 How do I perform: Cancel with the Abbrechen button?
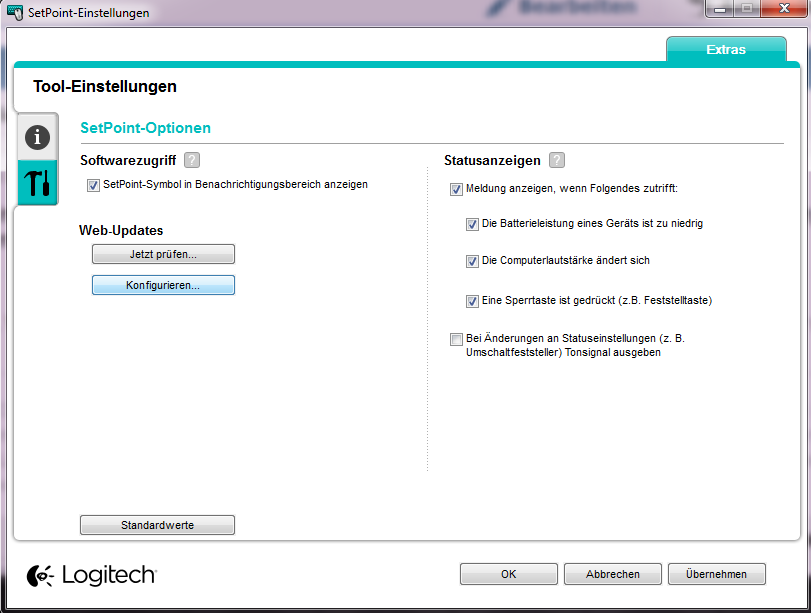point(612,574)
